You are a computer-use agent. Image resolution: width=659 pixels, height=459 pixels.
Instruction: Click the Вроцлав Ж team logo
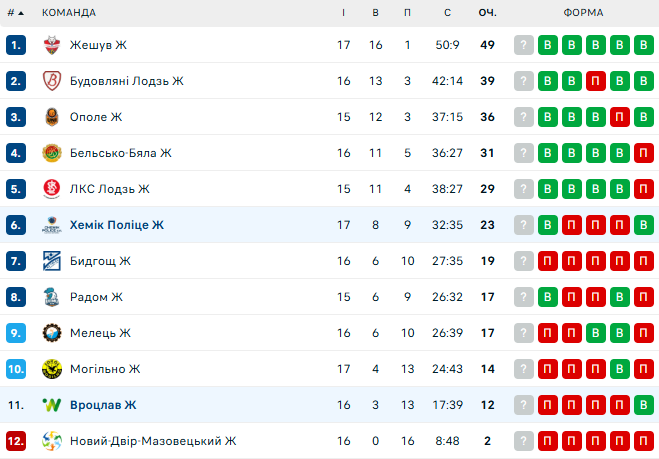pyautogui.click(x=52, y=405)
